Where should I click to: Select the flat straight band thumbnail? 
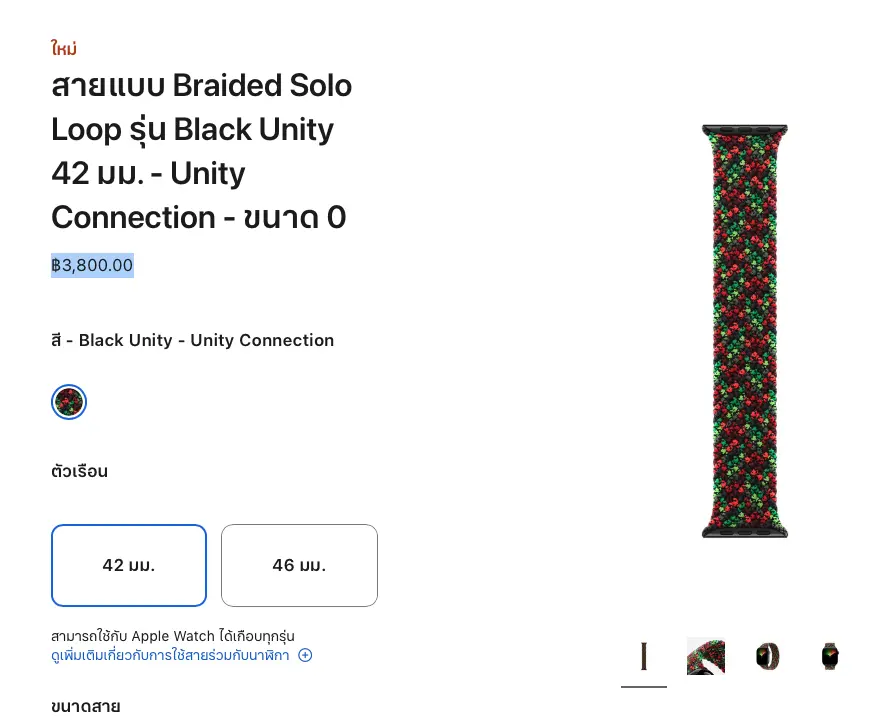644,656
